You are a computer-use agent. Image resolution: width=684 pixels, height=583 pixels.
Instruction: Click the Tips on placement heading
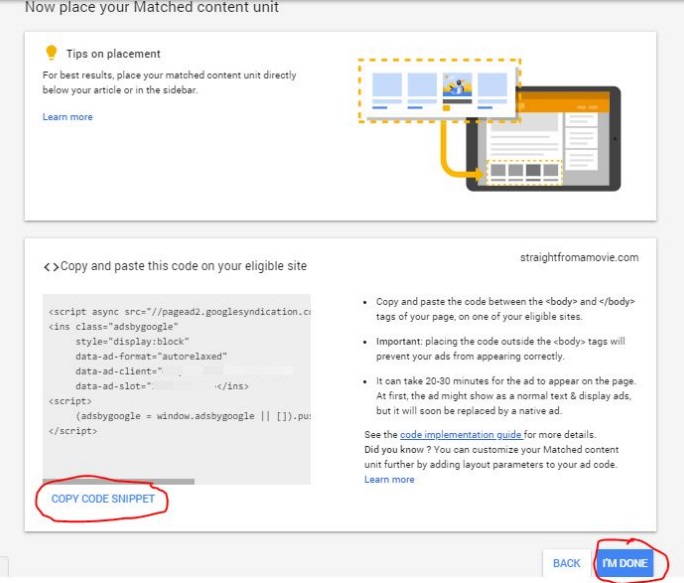(113, 54)
